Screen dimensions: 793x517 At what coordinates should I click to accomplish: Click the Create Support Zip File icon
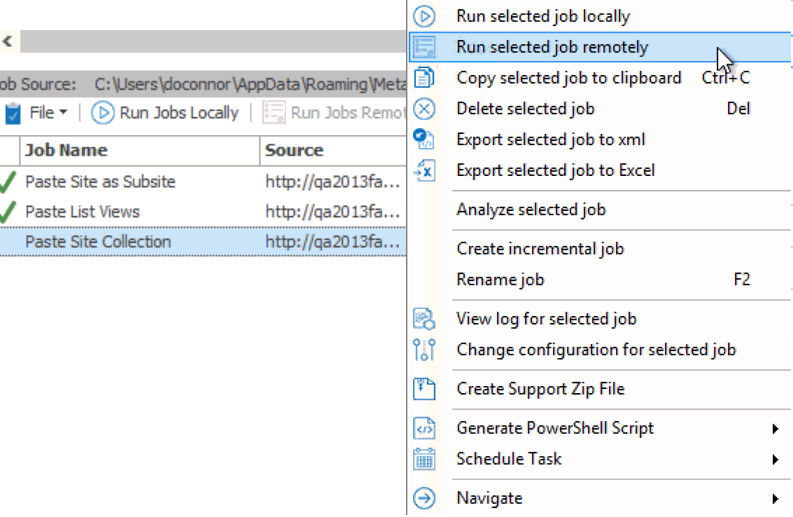(x=424, y=389)
